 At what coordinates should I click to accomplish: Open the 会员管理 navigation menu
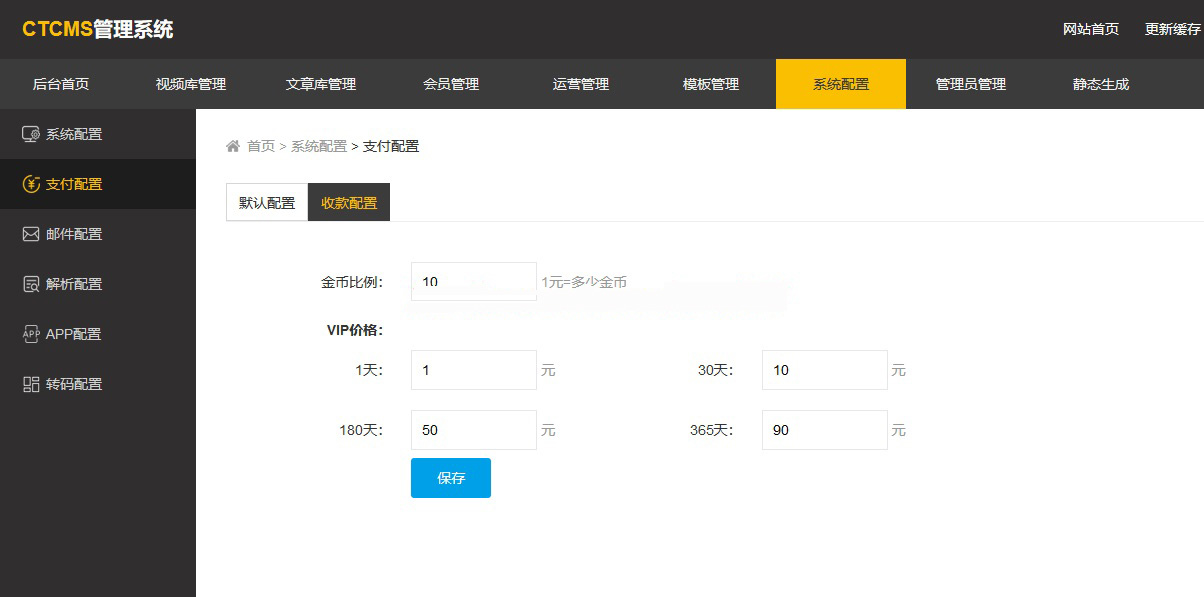click(451, 84)
